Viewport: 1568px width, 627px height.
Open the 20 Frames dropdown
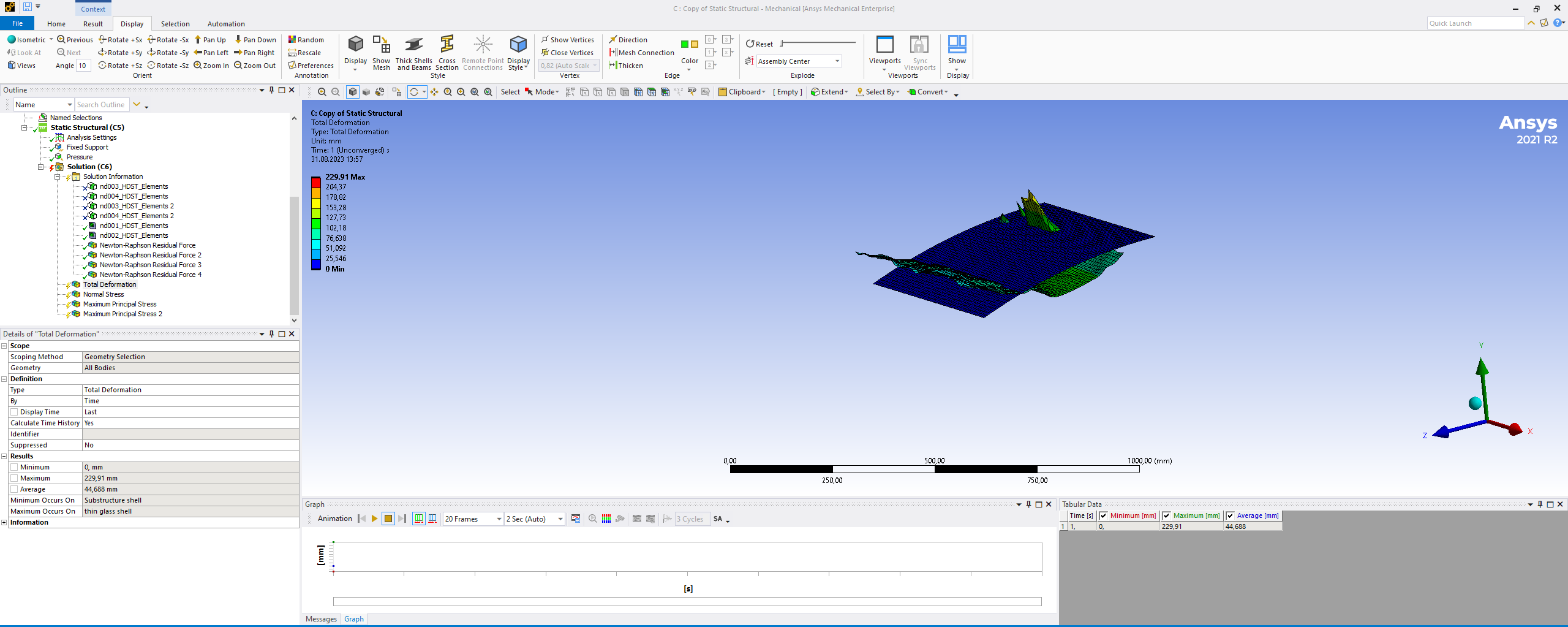pyautogui.click(x=499, y=519)
